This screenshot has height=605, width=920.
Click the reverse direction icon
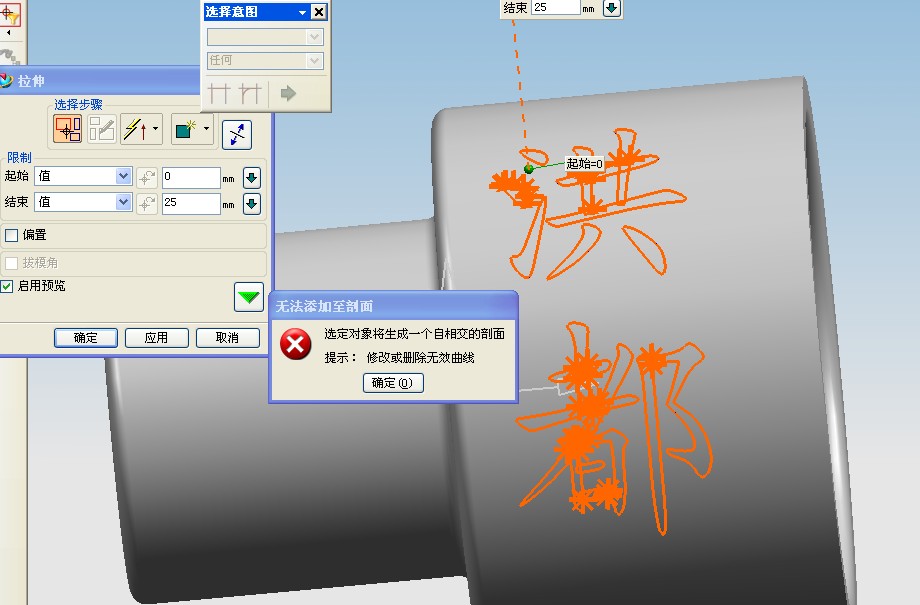(x=237, y=134)
